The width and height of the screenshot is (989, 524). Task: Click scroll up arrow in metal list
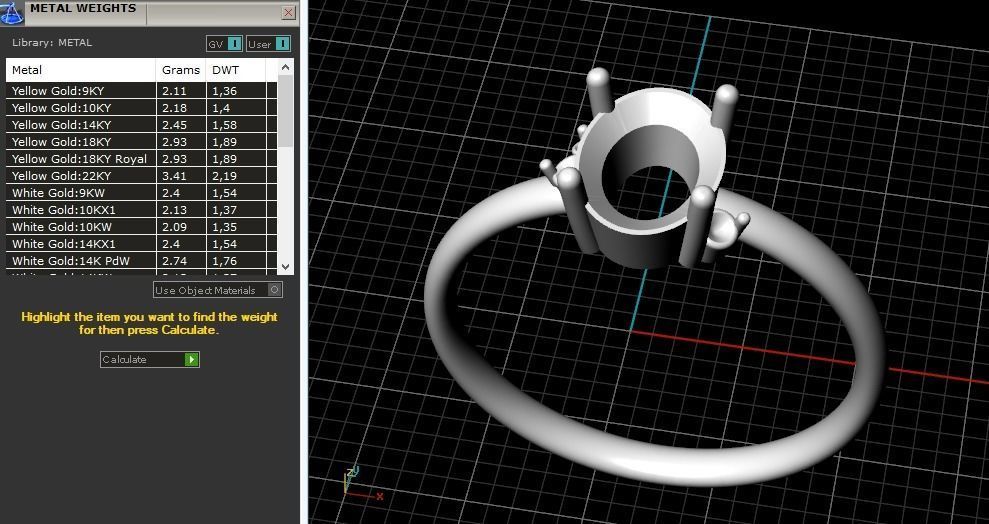coord(285,67)
